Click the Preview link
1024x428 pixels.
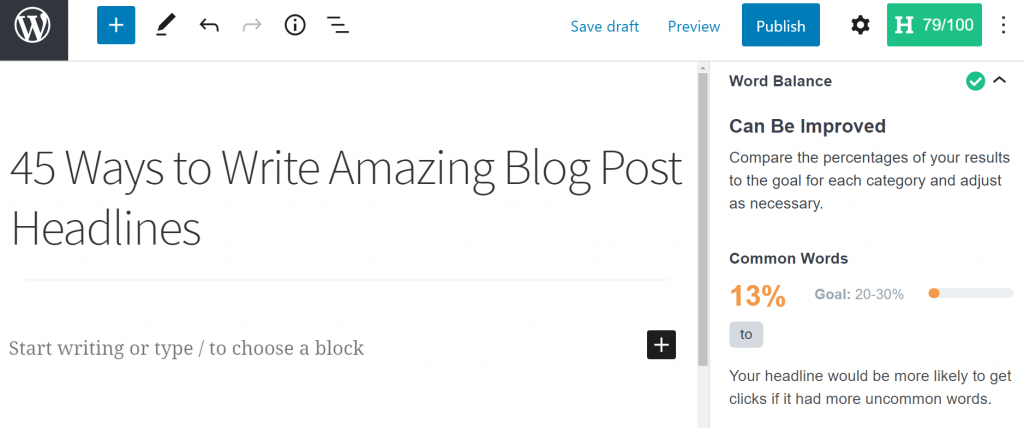pos(694,27)
